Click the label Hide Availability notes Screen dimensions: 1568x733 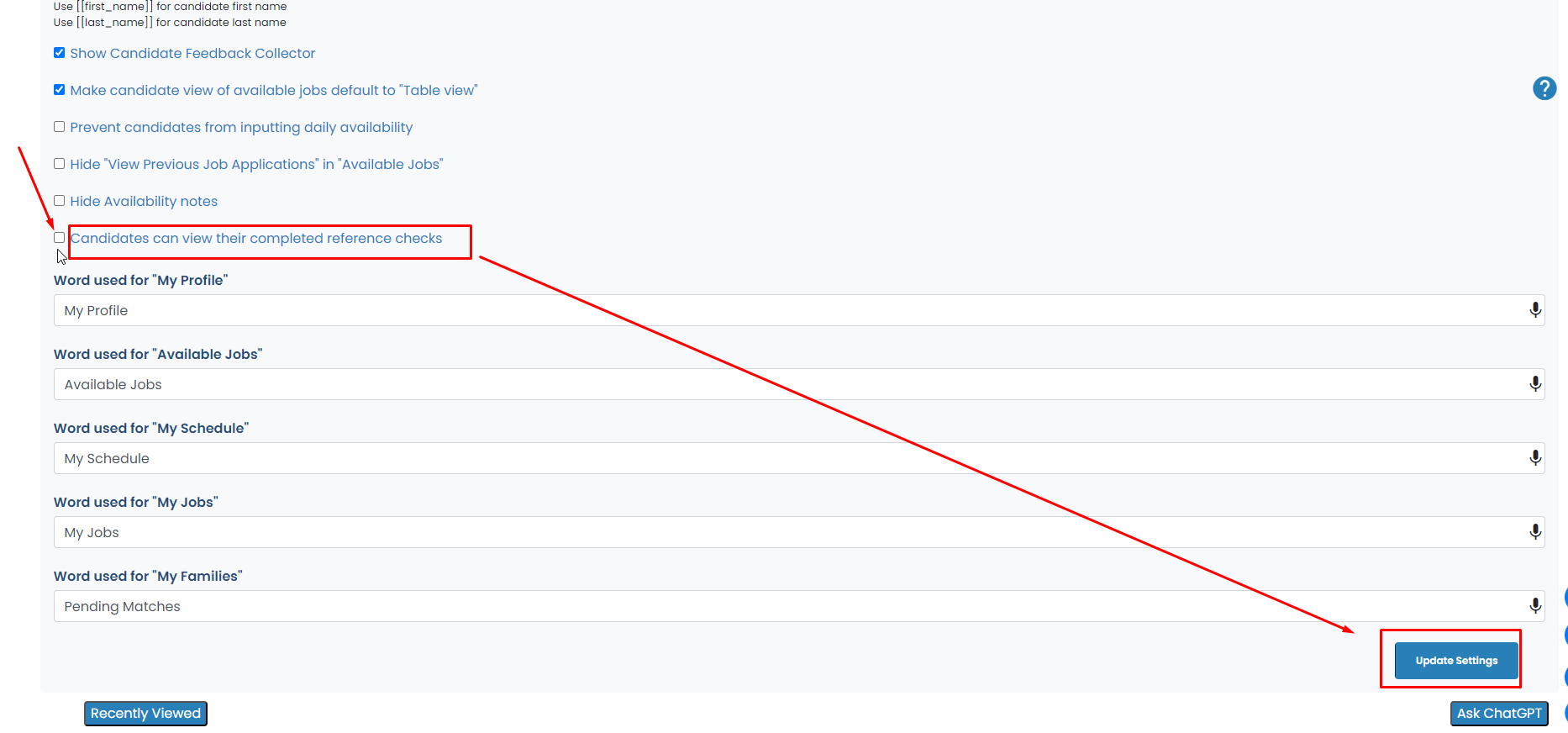coord(144,201)
